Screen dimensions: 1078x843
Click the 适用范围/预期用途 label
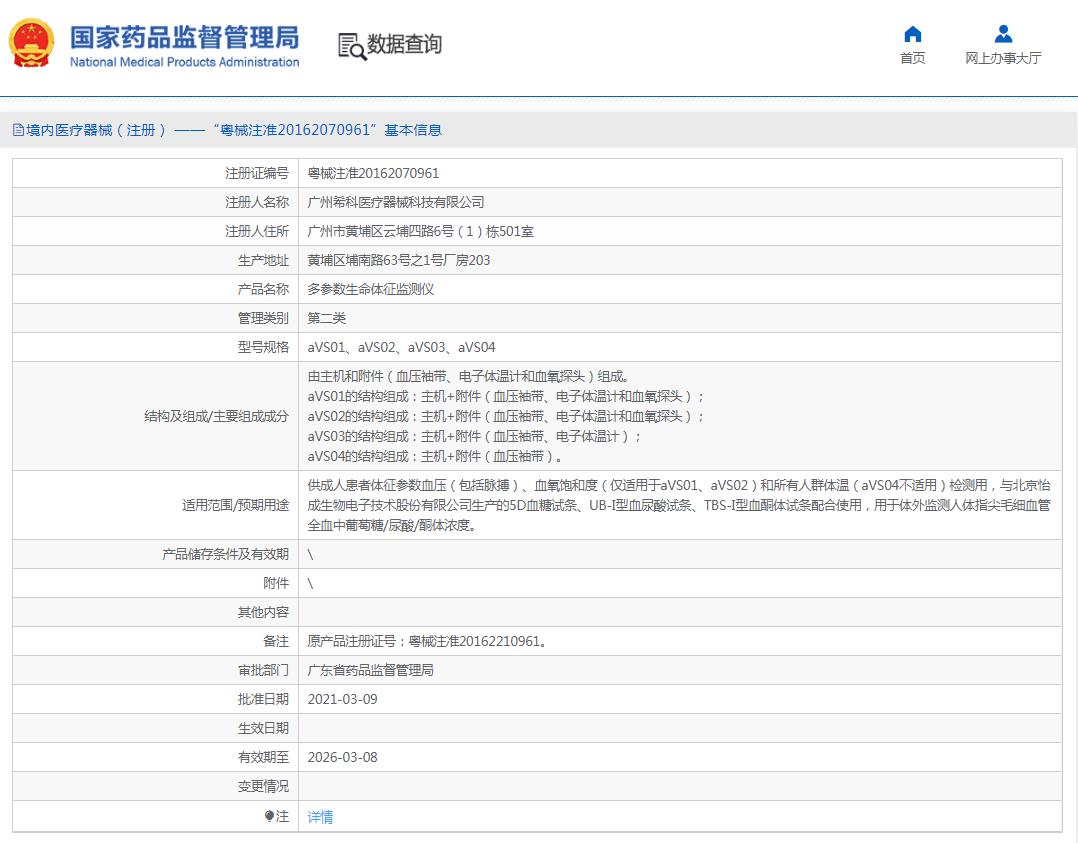tap(236, 505)
